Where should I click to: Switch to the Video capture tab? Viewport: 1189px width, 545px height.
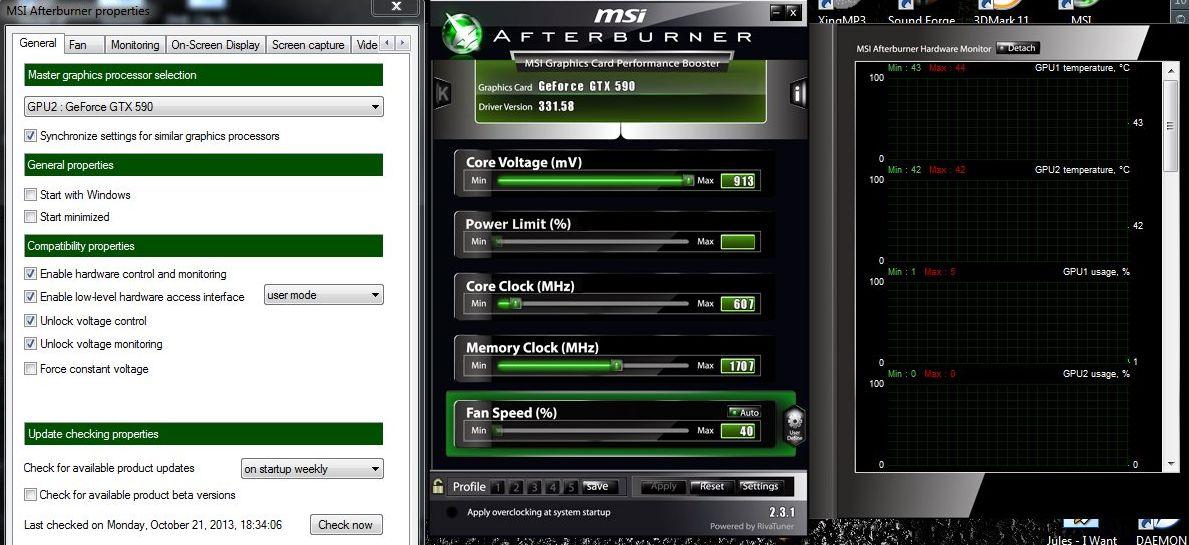366,45
